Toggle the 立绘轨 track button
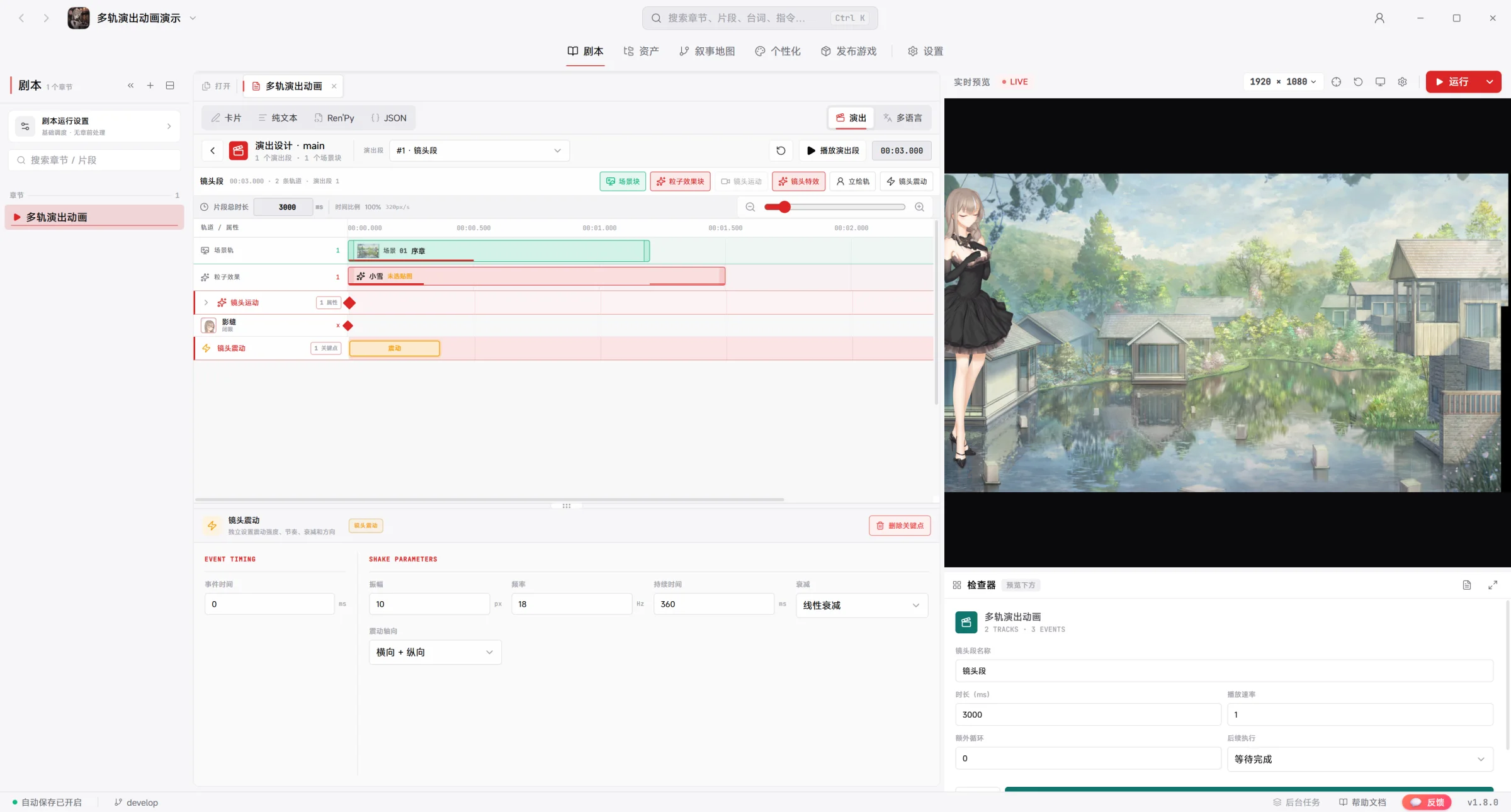Viewport: 1511px width, 812px height. click(853, 181)
